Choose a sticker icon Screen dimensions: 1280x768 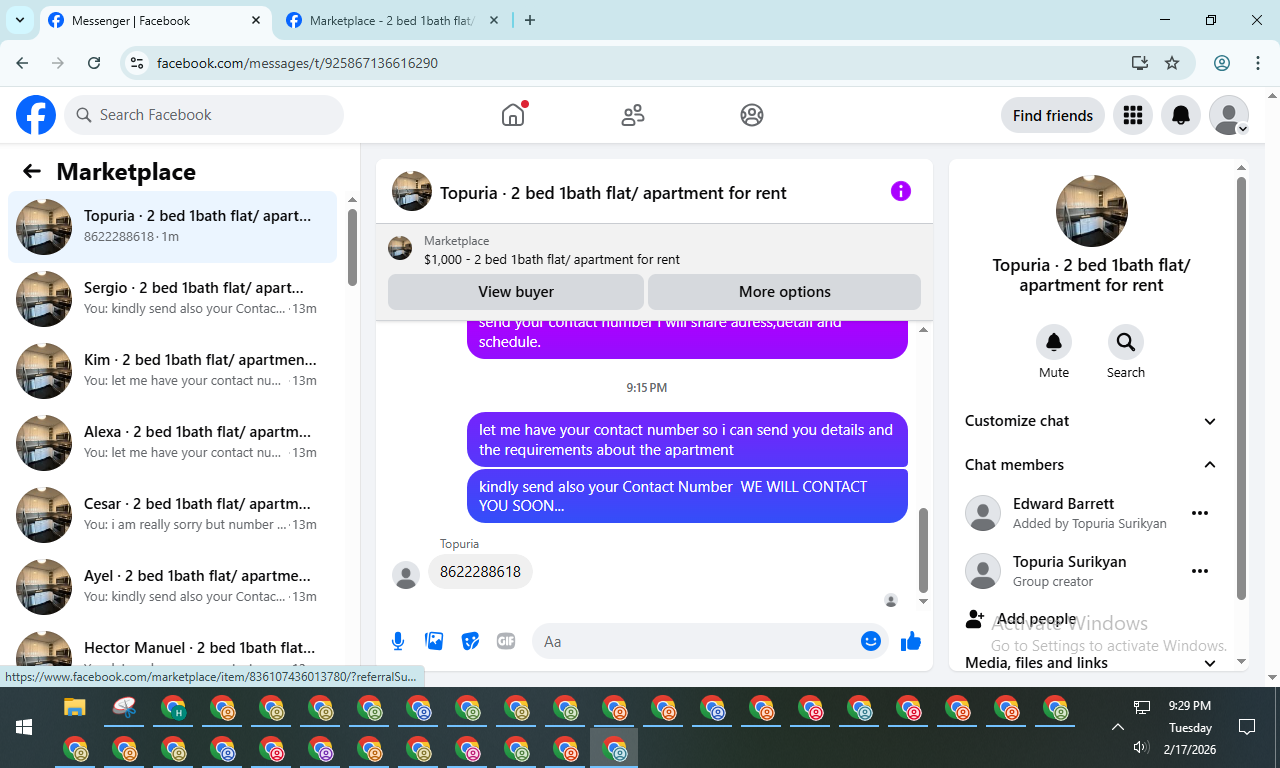coord(470,641)
